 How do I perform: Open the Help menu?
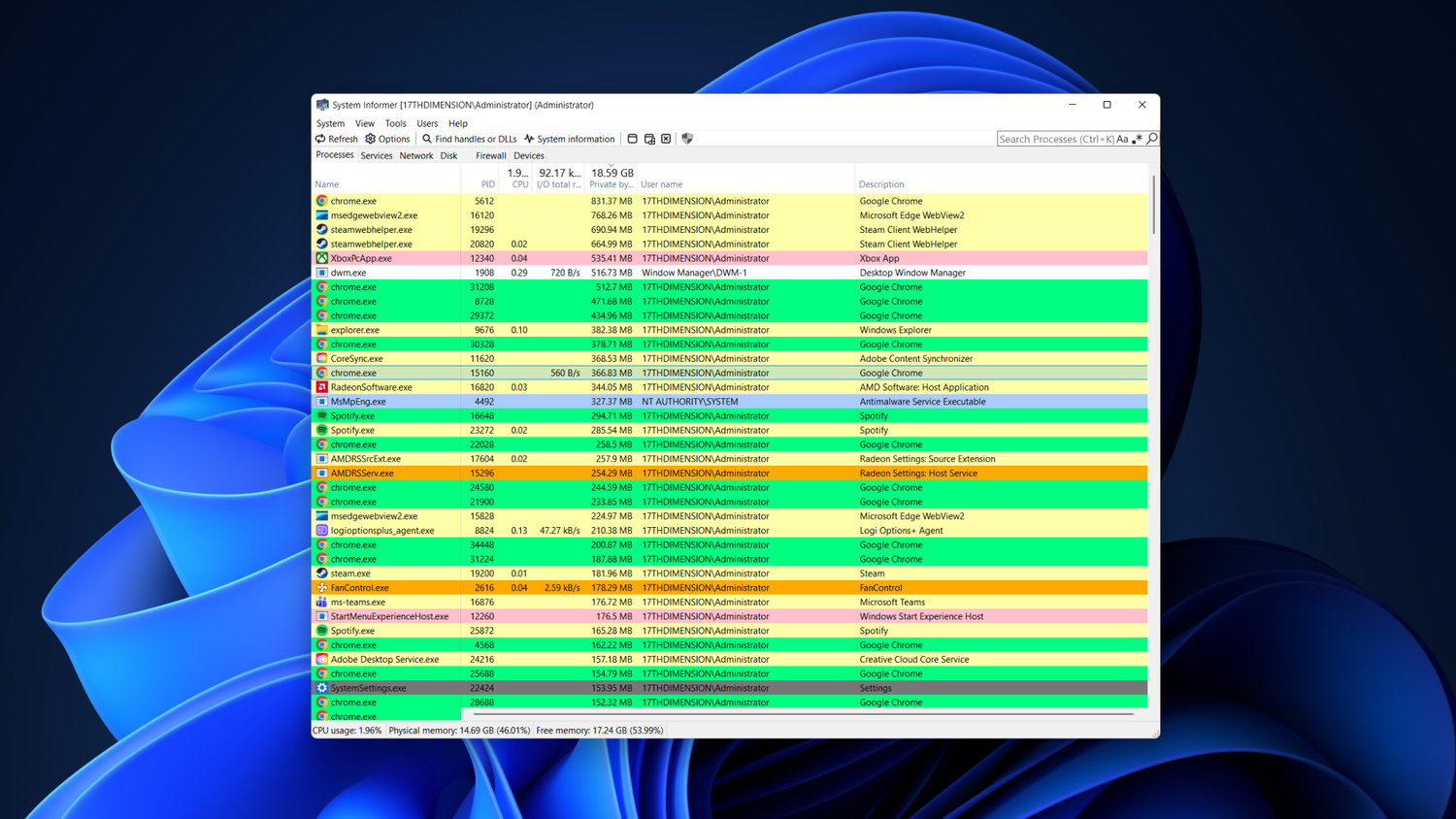tap(458, 123)
